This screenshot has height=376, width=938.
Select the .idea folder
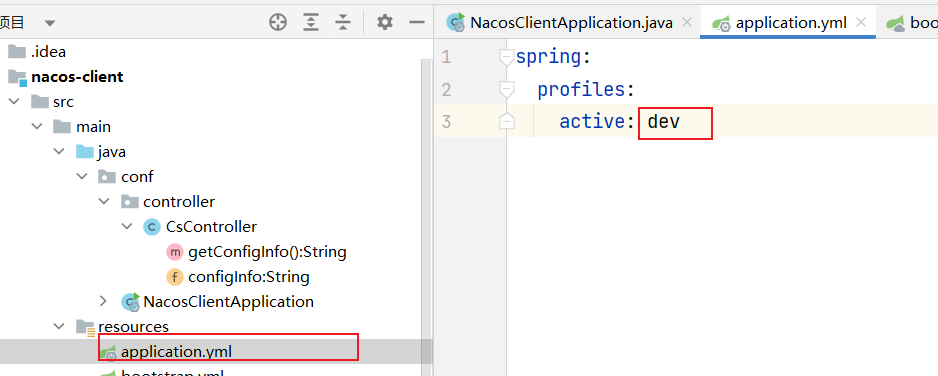[48, 52]
